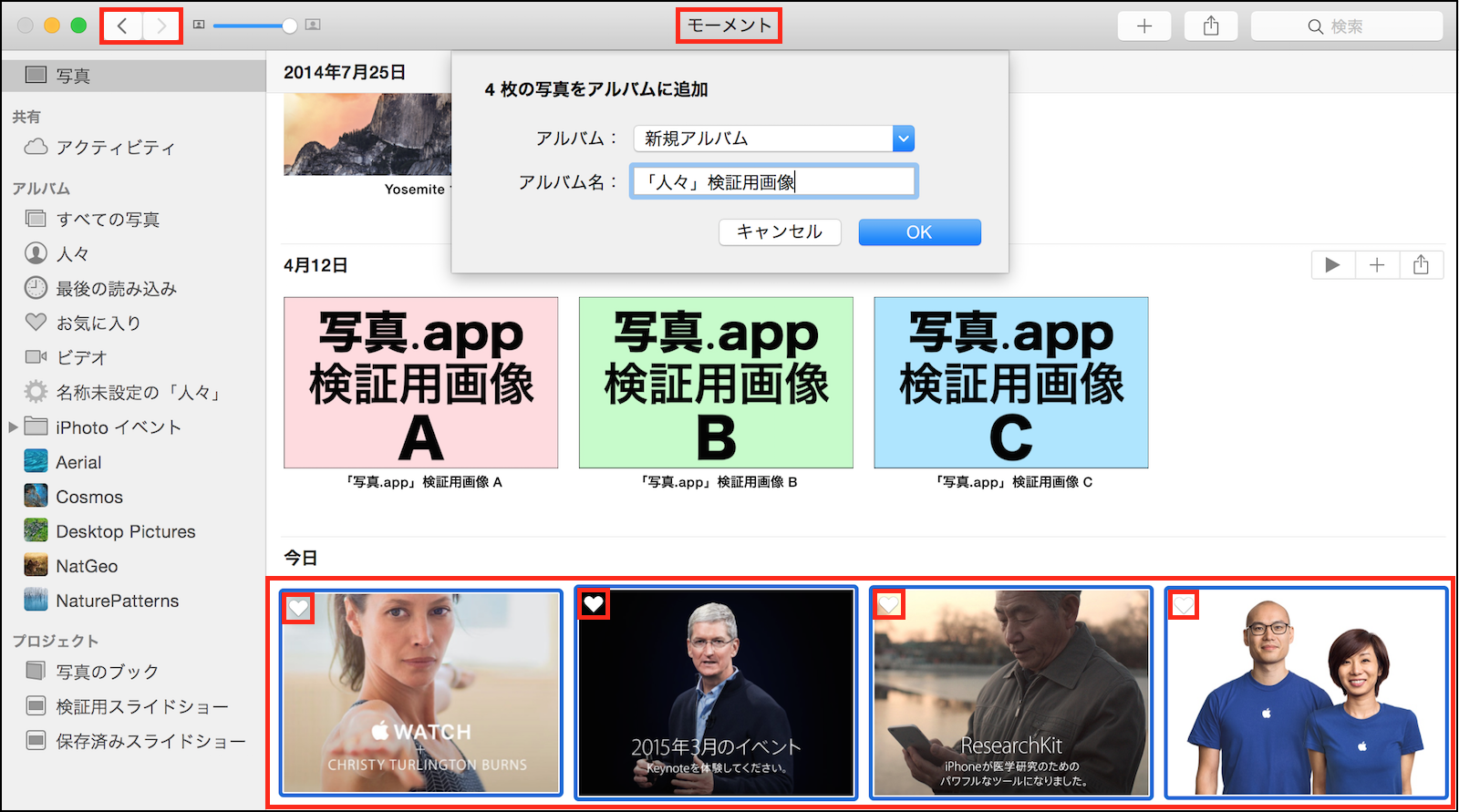Click the 検索 search field
1459x812 pixels.
(x=1347, y=26)
